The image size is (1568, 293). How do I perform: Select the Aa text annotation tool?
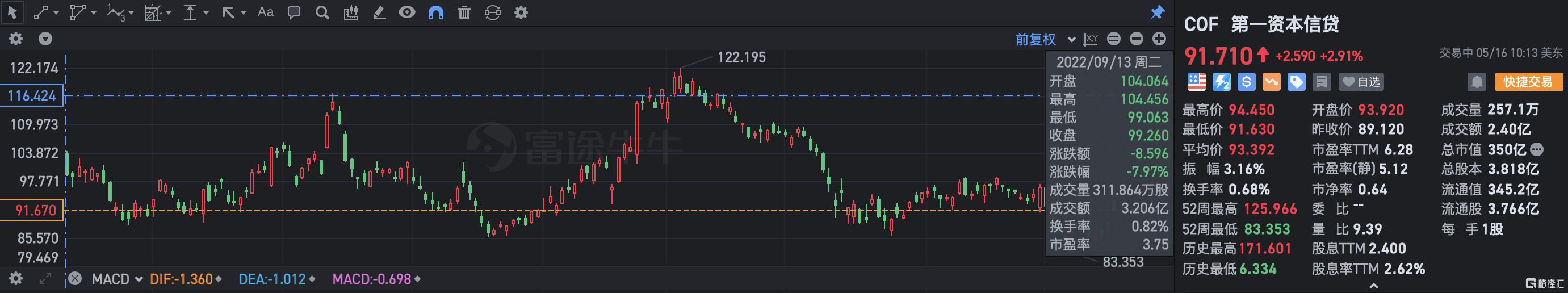point(265,12)
